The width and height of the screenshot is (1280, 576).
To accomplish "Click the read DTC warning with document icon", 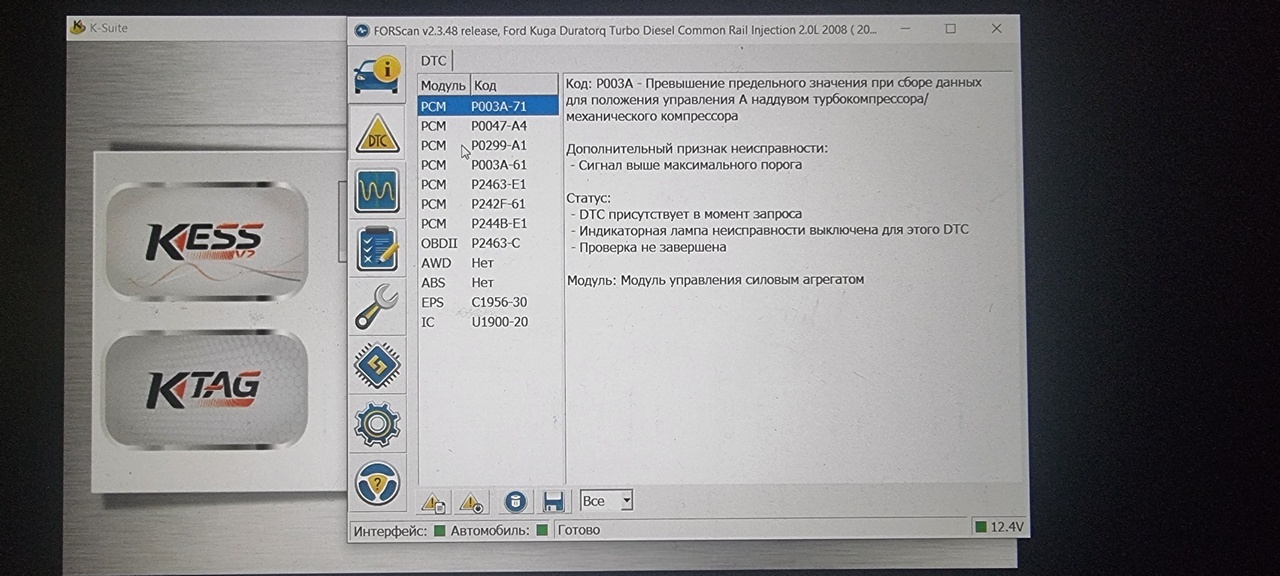I will click(433, 501).
